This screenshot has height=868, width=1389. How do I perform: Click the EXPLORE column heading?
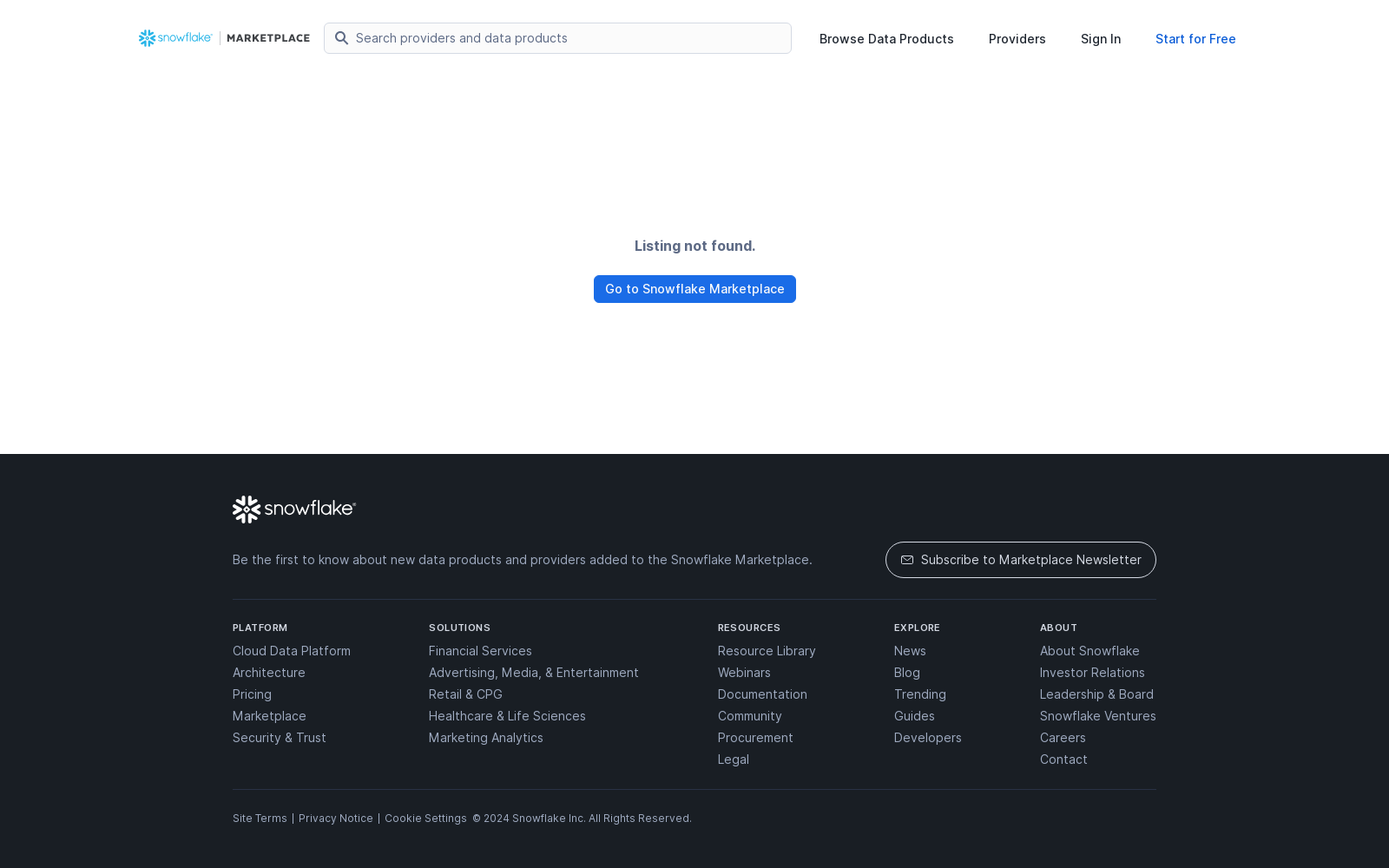tap(917, 628)
